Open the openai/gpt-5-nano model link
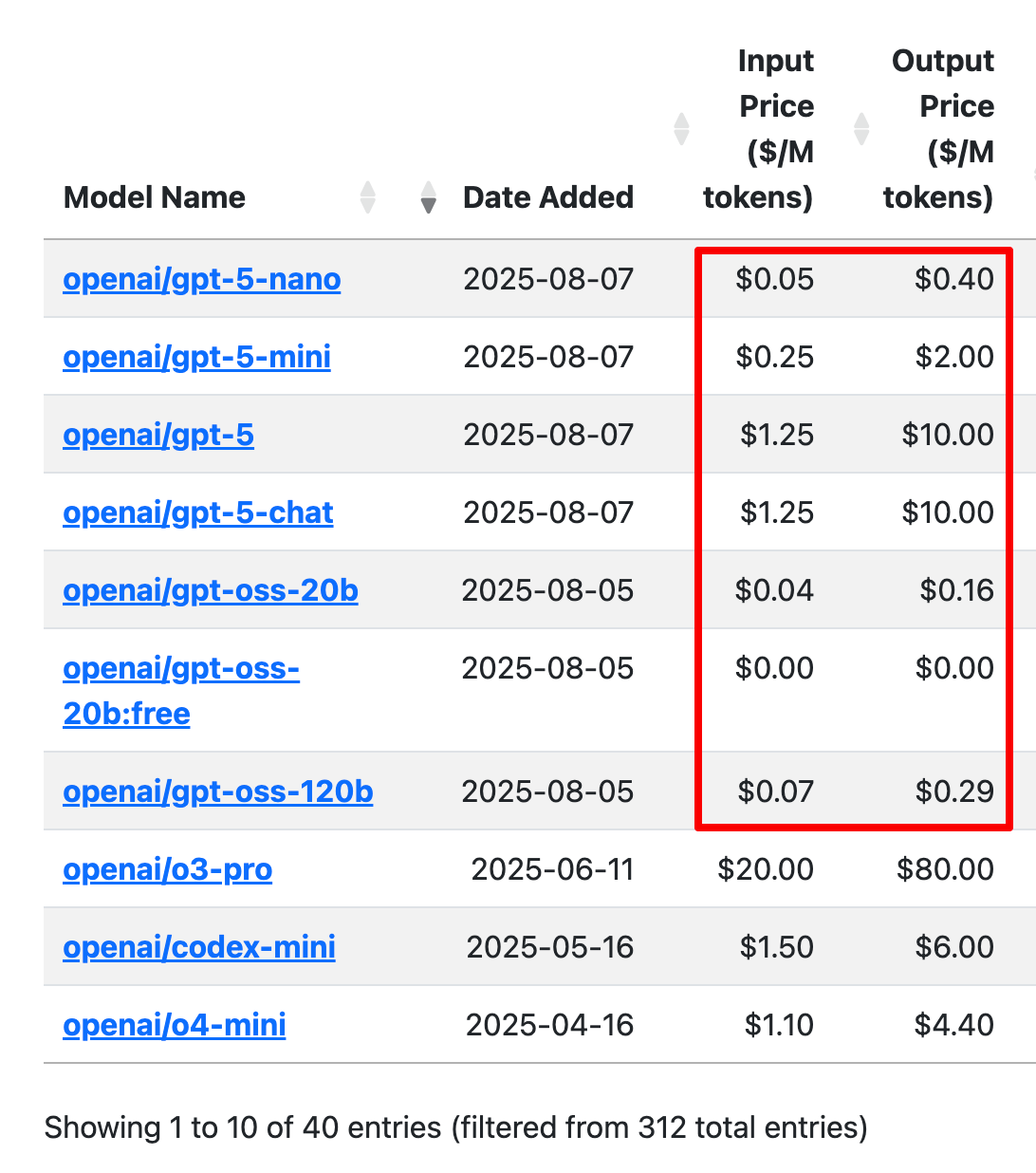This screenshot has height=1173, width=1036. tap(201, 279)
